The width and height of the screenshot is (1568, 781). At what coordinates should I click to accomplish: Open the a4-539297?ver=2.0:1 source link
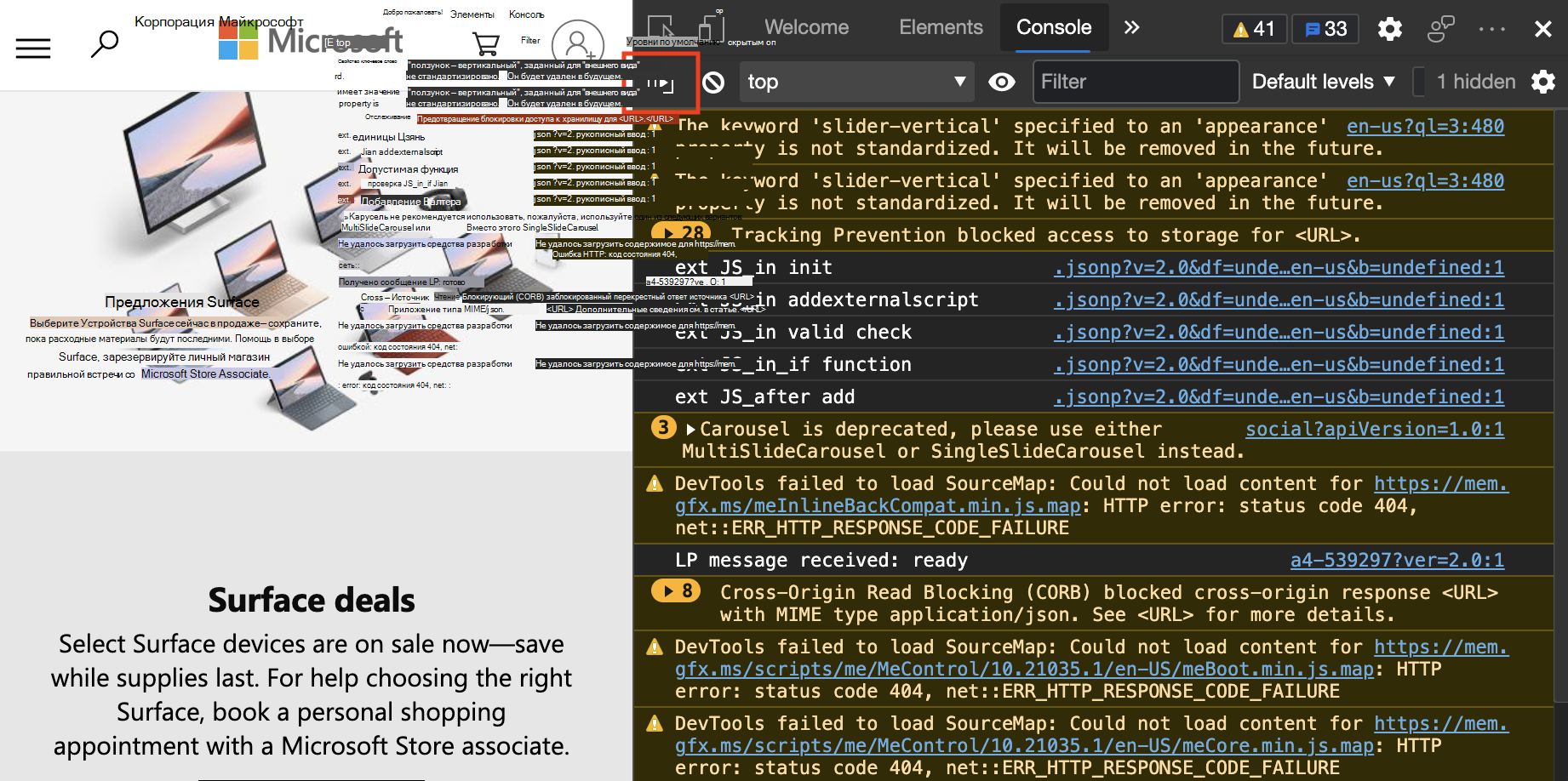tap(1397, 560)
